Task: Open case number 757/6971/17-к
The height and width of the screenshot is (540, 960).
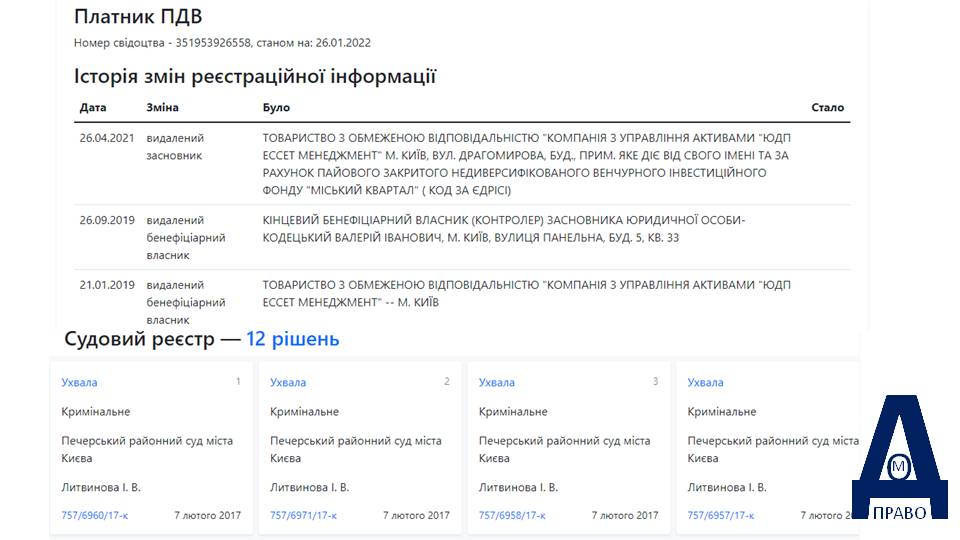Action: (304, 516)
